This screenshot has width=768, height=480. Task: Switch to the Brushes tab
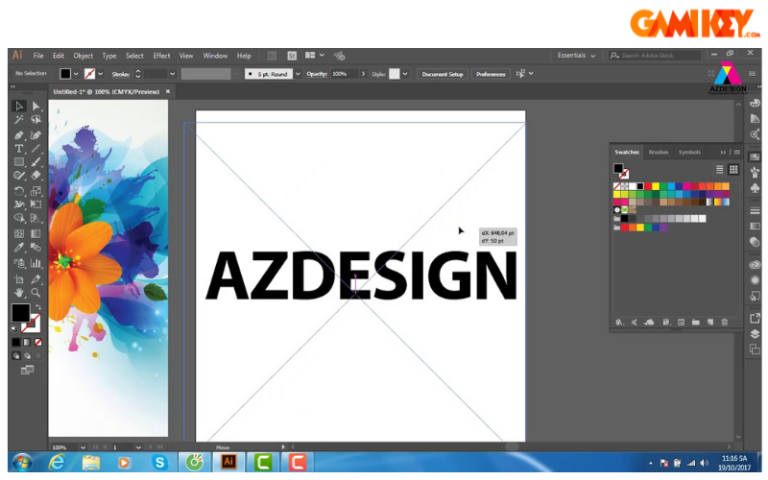[658, 152]
